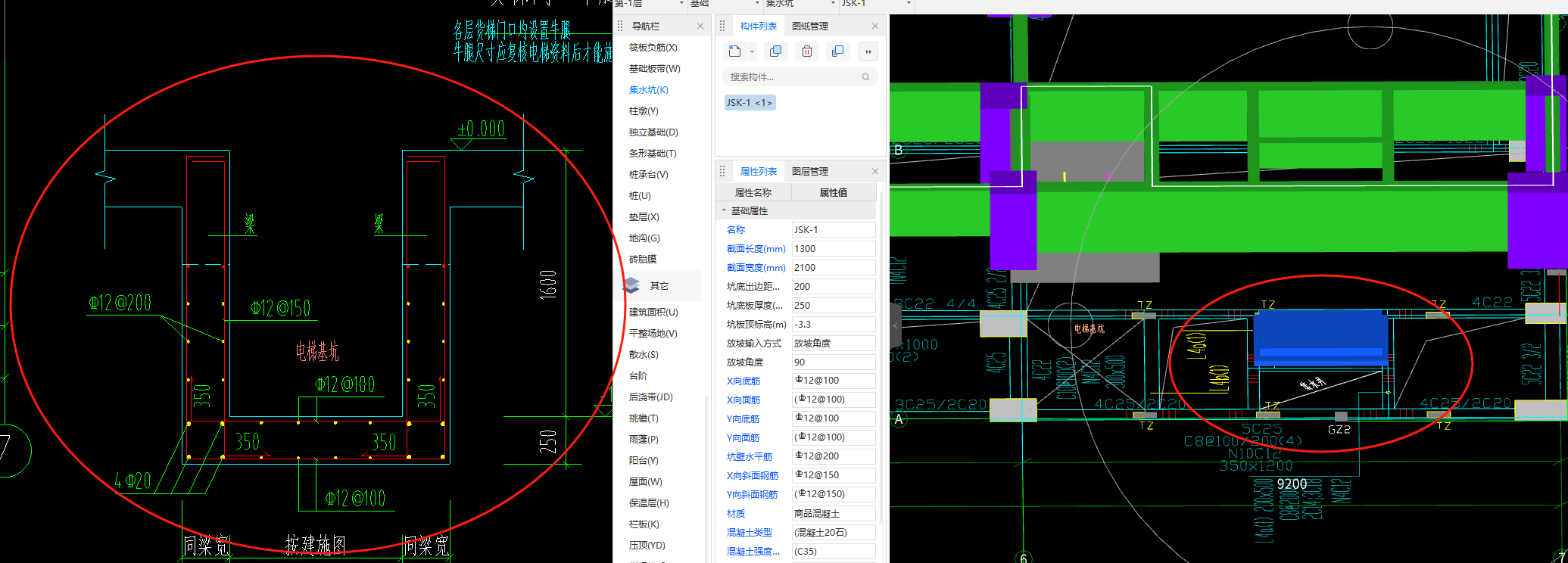Grab the 属性列表 panel drag handle

pyautogui.click(x=722, y=171)
